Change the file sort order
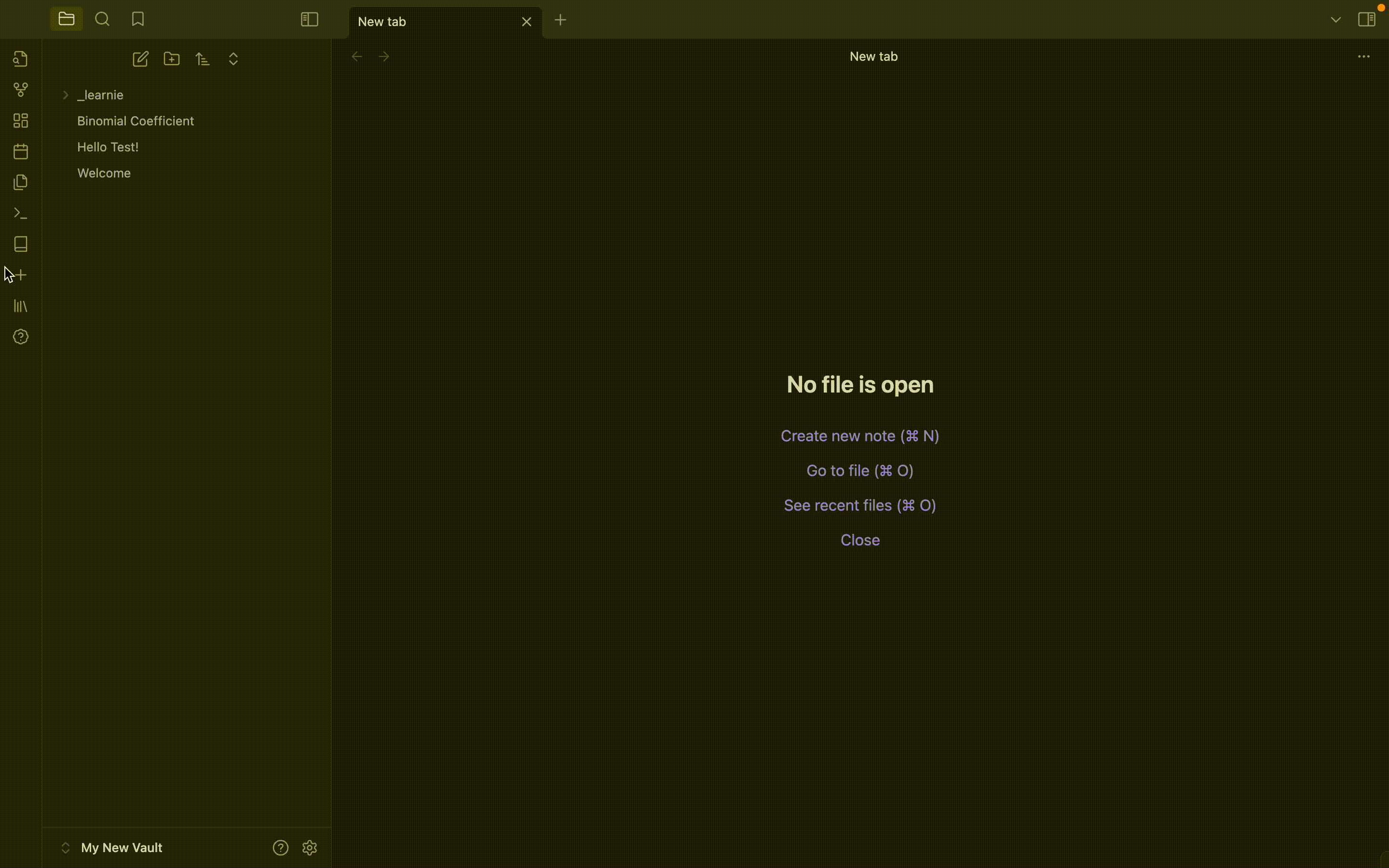 (203, 58)
